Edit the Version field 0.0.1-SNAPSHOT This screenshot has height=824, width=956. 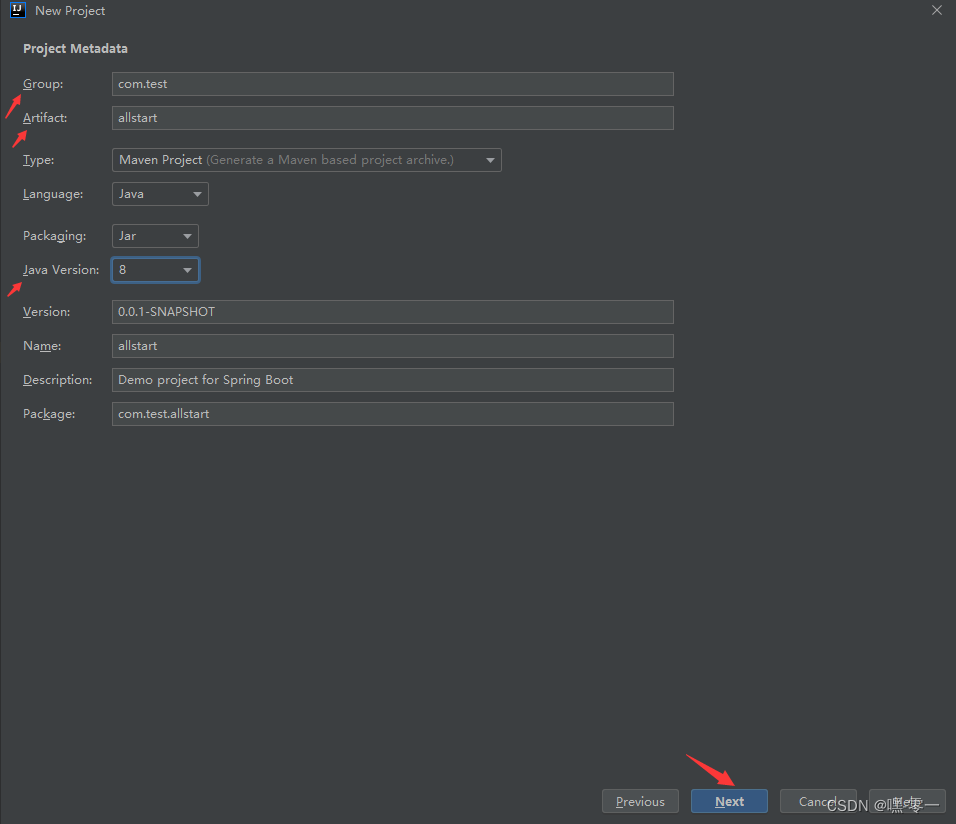click(x=393, y=312)
